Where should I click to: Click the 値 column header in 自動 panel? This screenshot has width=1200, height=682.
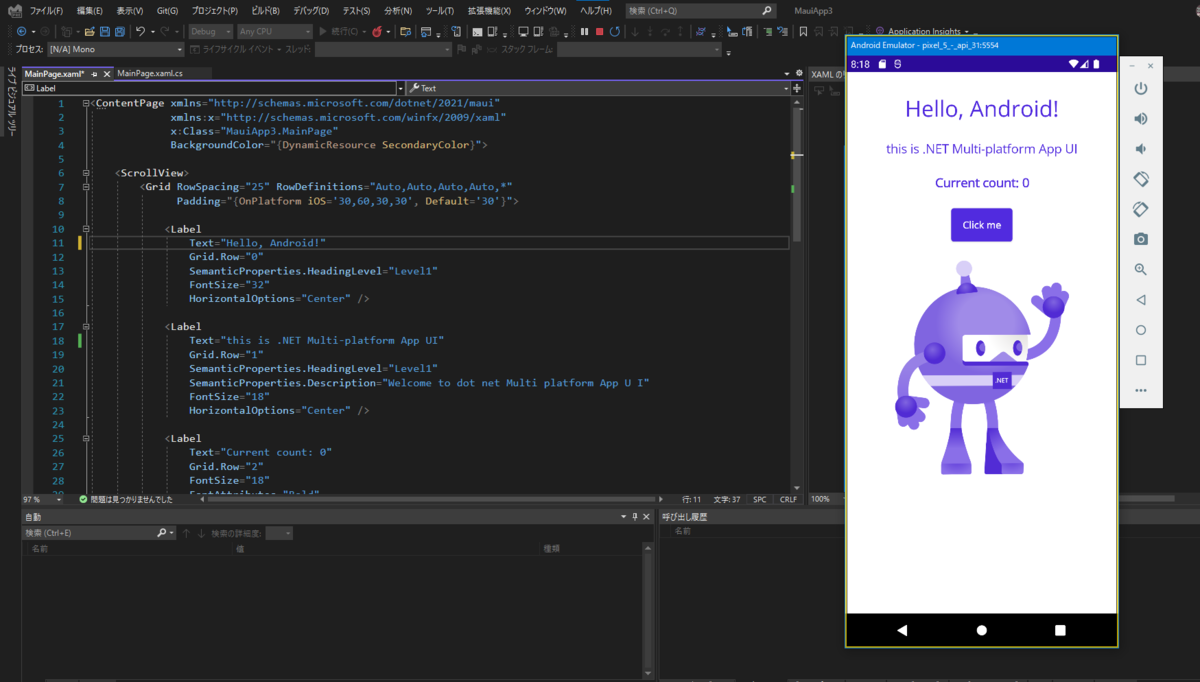240,548
